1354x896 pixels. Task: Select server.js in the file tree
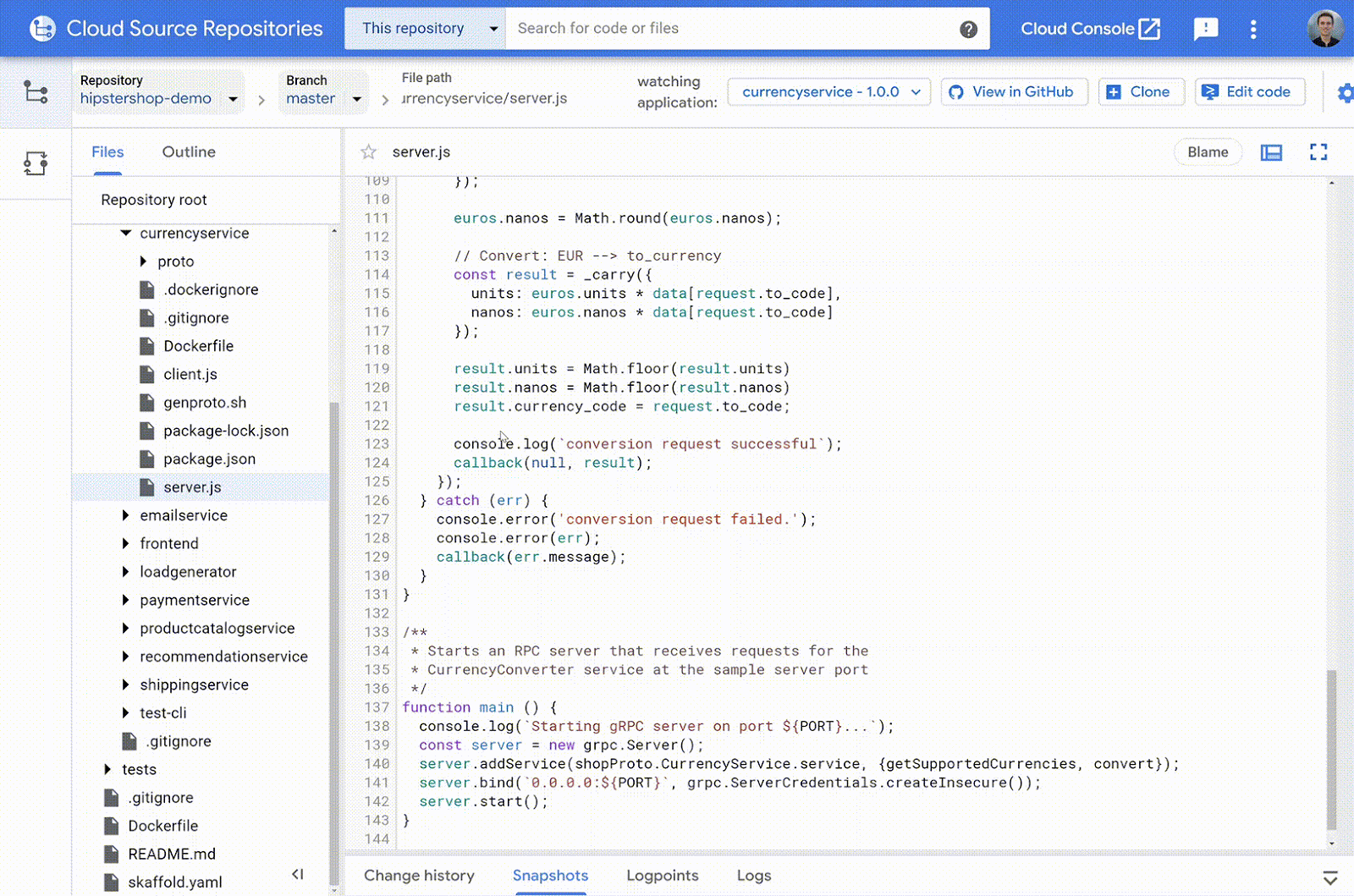pos(201,487)
